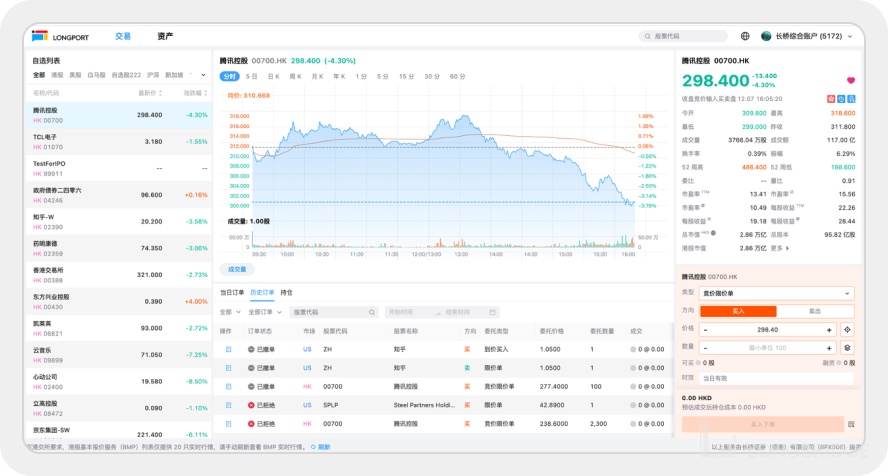
Task: Select 买入 buy direction toggle
Action: click(738, 311)
